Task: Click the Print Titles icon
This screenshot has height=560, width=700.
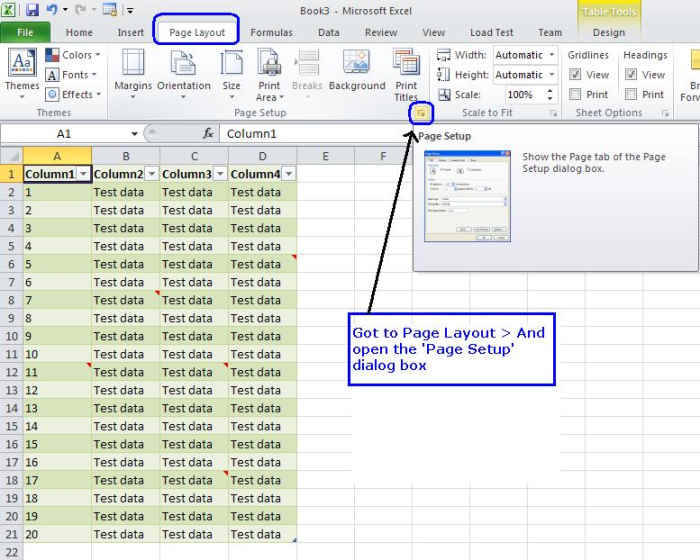Action: [x=406, y=72]
